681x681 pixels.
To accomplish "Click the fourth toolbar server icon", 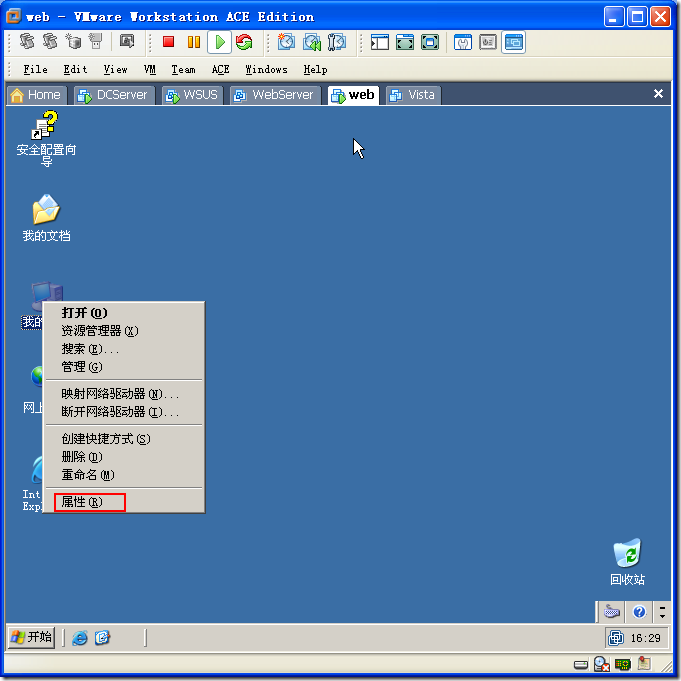I will (x=96, y=41).
